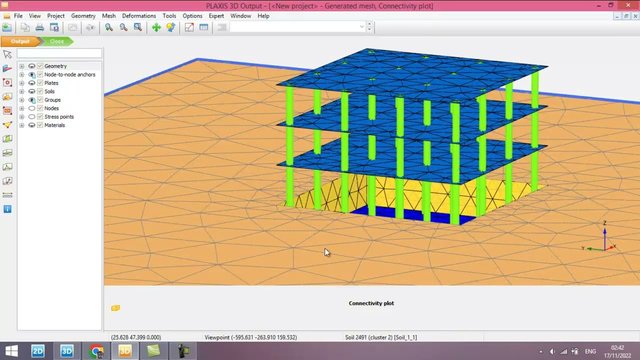Show Stress points via eye icon
The image size is (640, 360).
click(x=31, y=117)
